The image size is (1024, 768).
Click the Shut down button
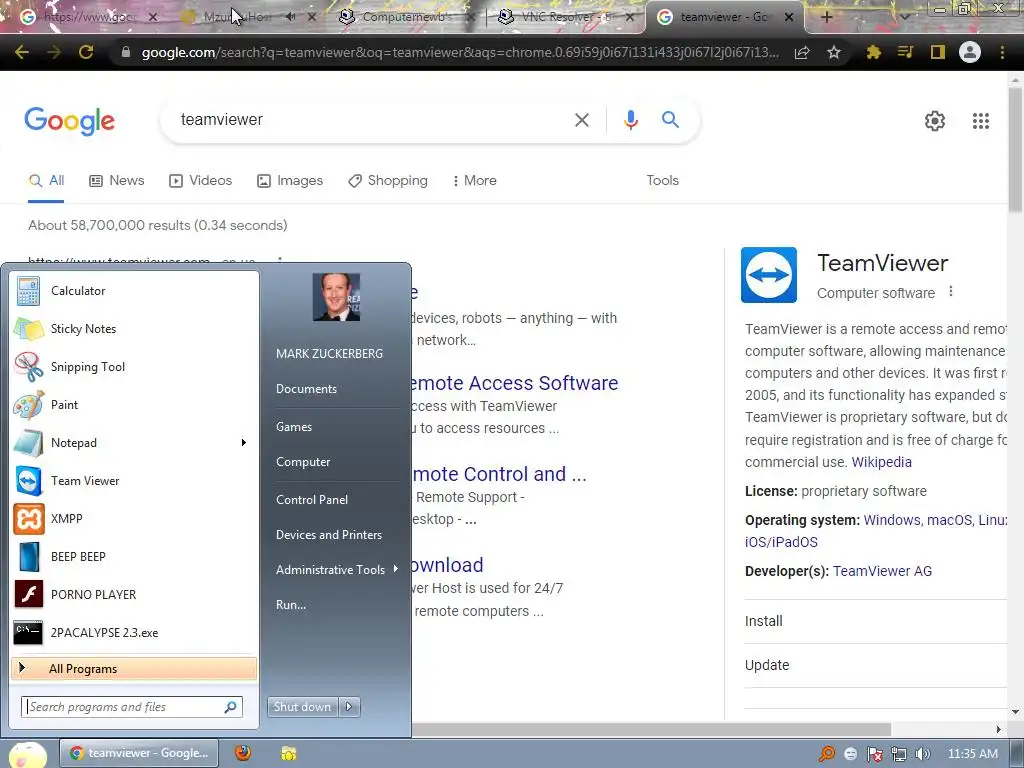[x=302, y=707]
